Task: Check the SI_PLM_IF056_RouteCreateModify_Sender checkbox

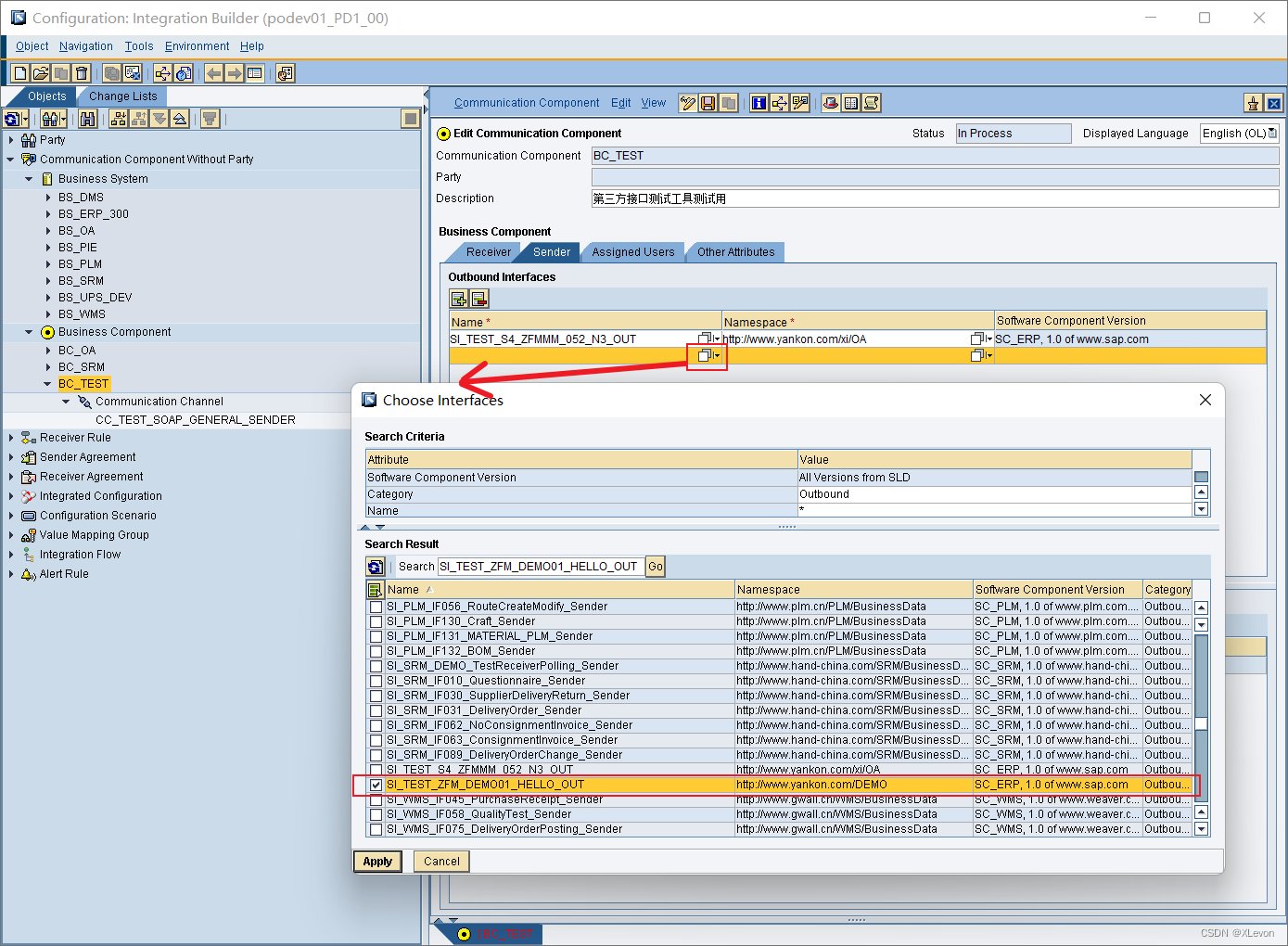Action: point(376,607)
